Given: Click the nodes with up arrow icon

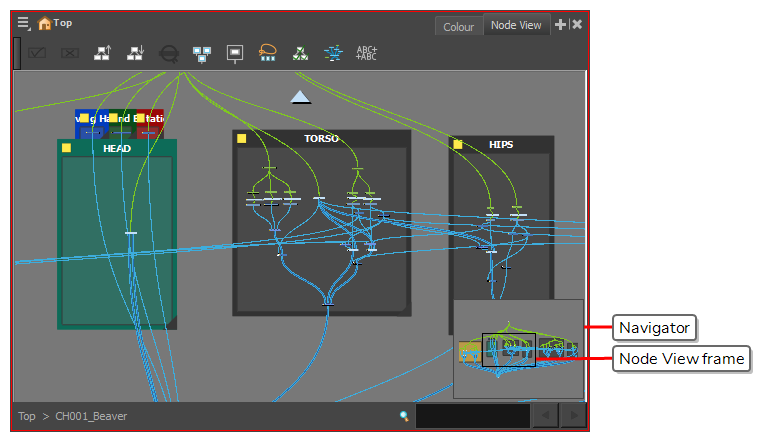Looking at the screenshot, I should [103, 53].
